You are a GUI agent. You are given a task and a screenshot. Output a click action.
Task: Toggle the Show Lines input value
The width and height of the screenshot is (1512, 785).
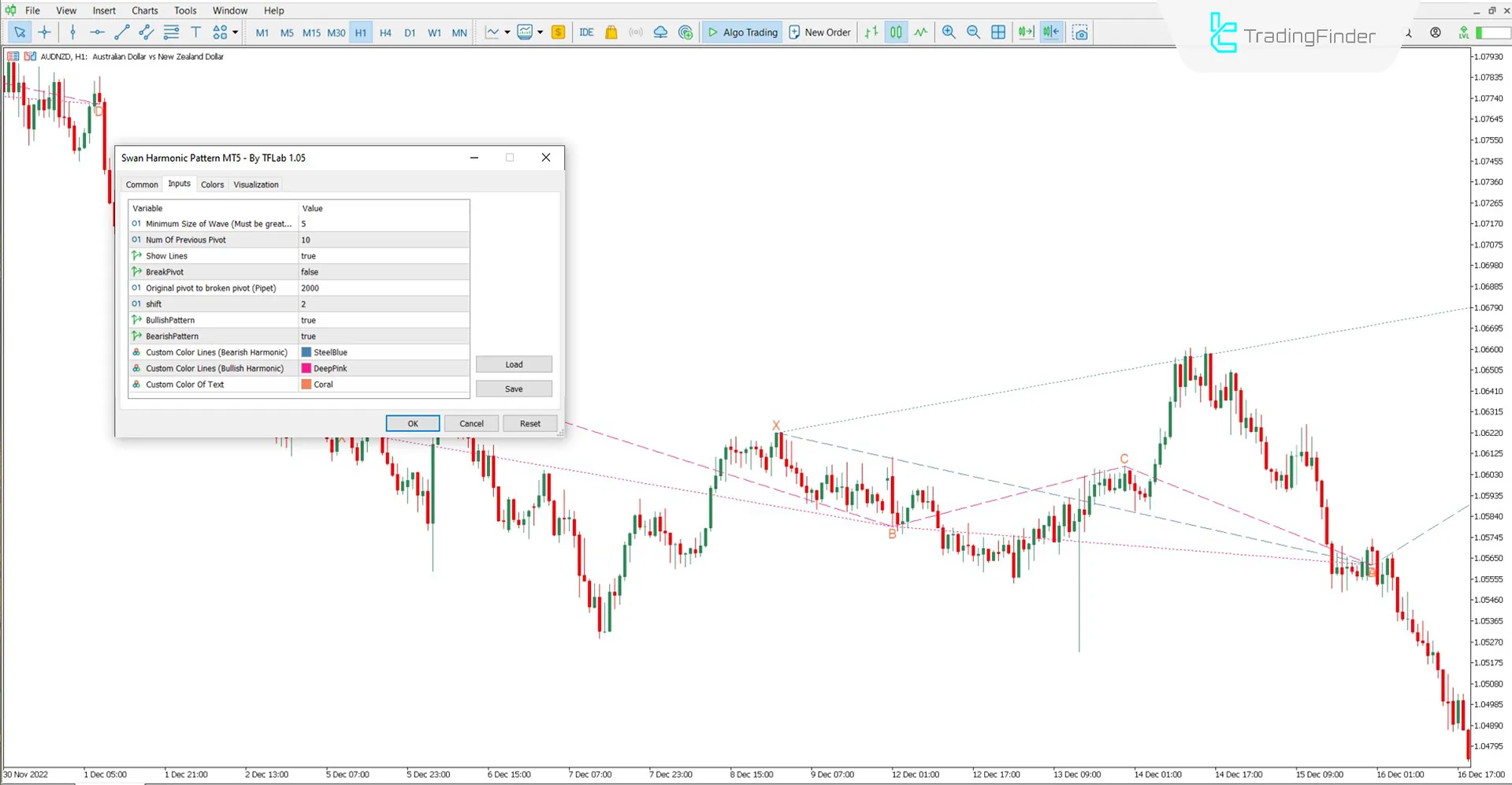point(384,255)
